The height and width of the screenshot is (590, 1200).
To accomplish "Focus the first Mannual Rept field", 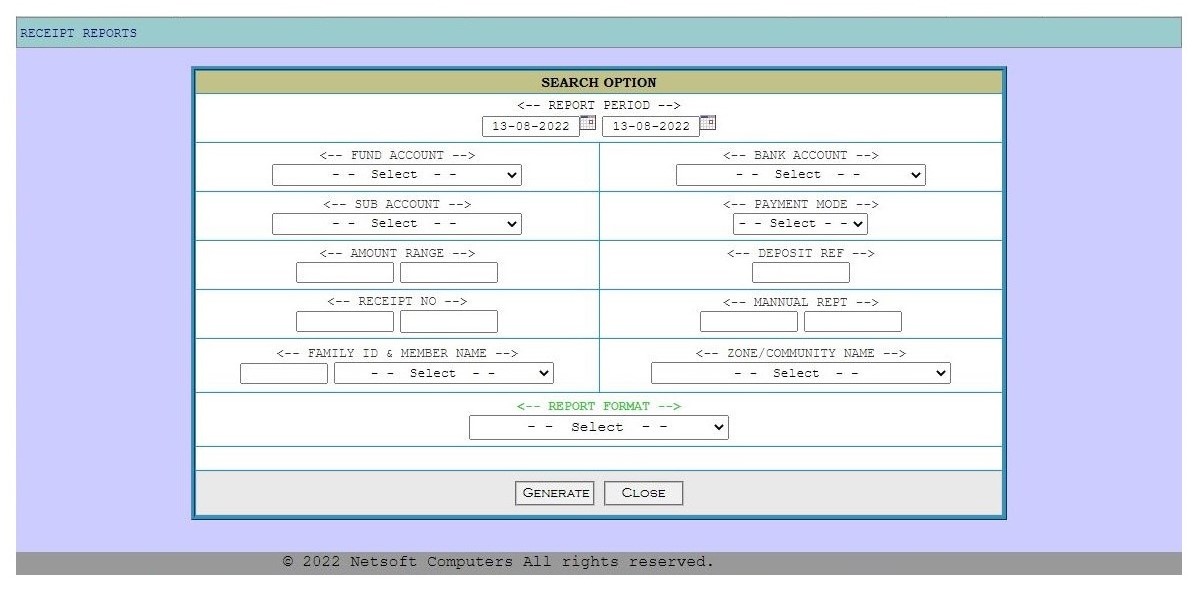I will click(x=749, y=322).
